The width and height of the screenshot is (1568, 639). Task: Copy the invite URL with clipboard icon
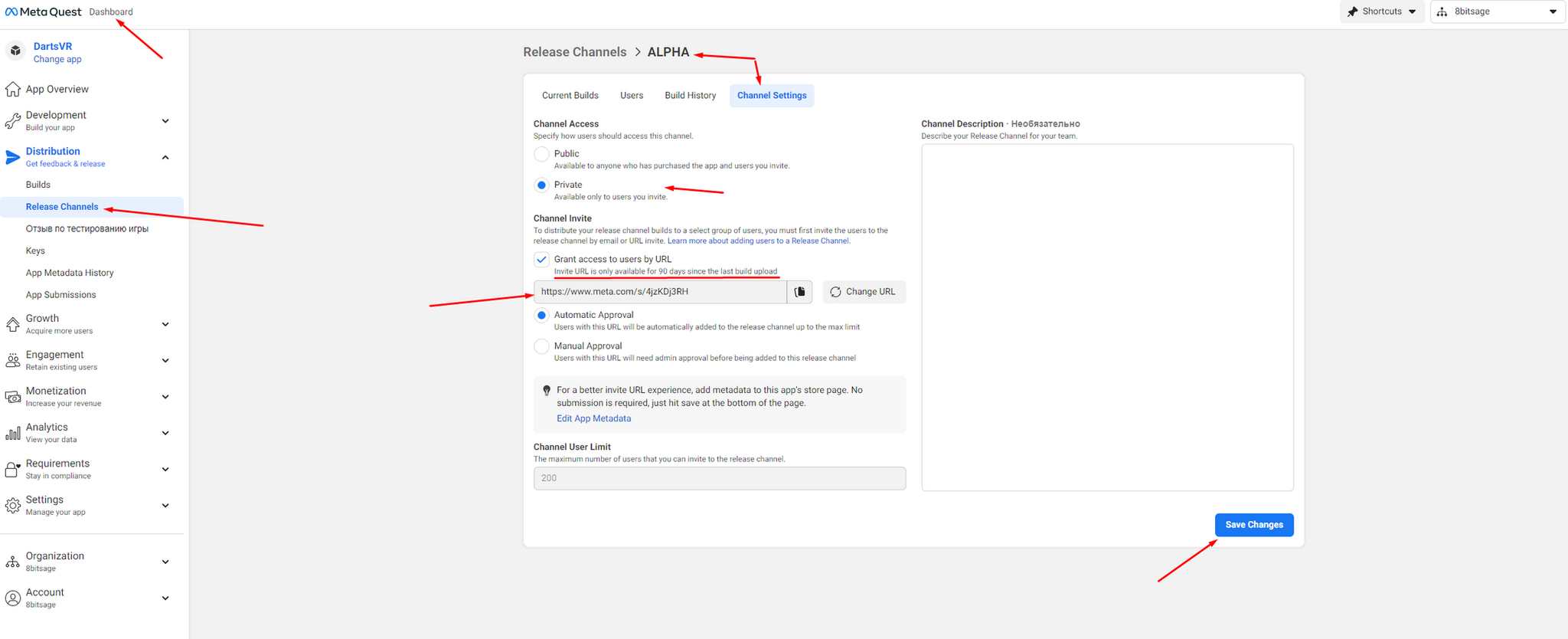coord(799,292)
